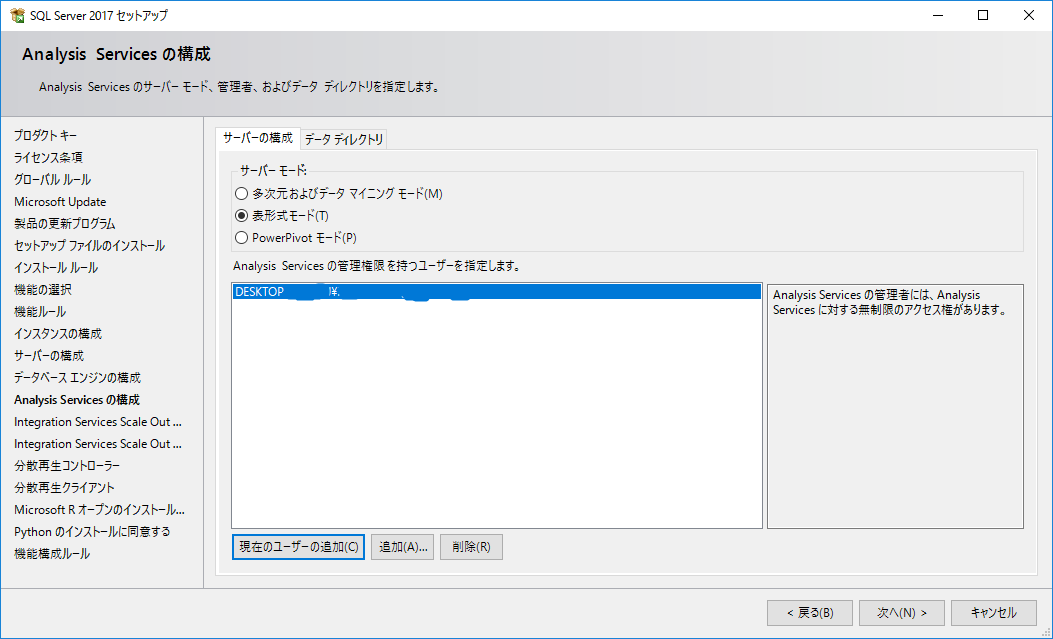
Task: Select the DESKTOP user entry in the list
Action: 495,292
